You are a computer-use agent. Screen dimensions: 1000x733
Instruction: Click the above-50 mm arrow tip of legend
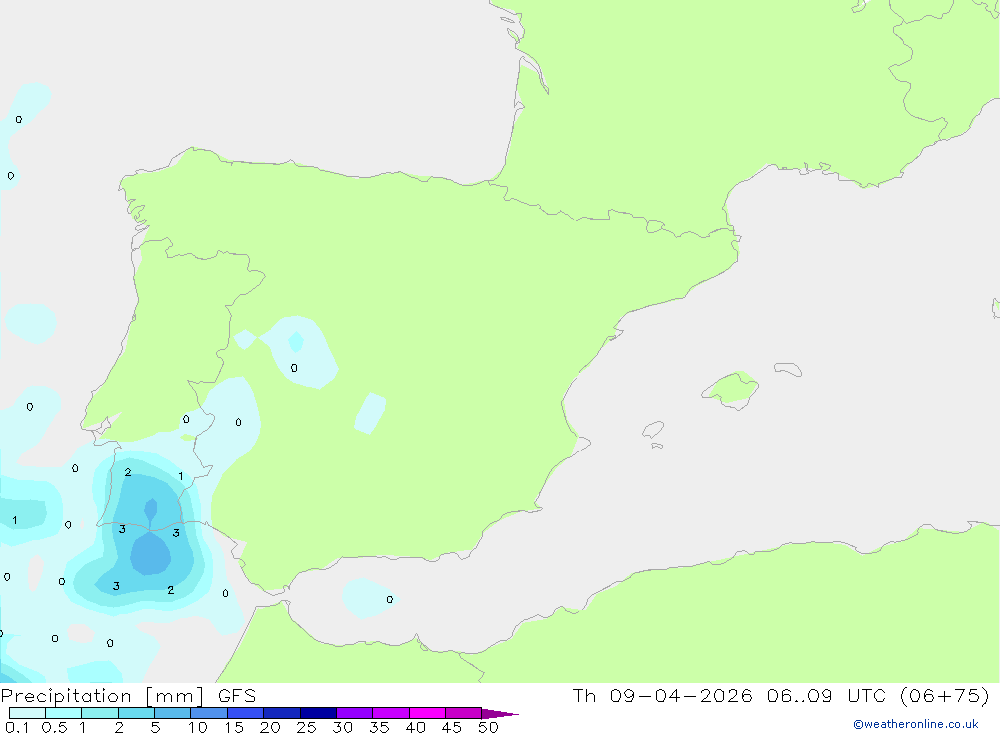pyautogui.click(x=500, y=713)
